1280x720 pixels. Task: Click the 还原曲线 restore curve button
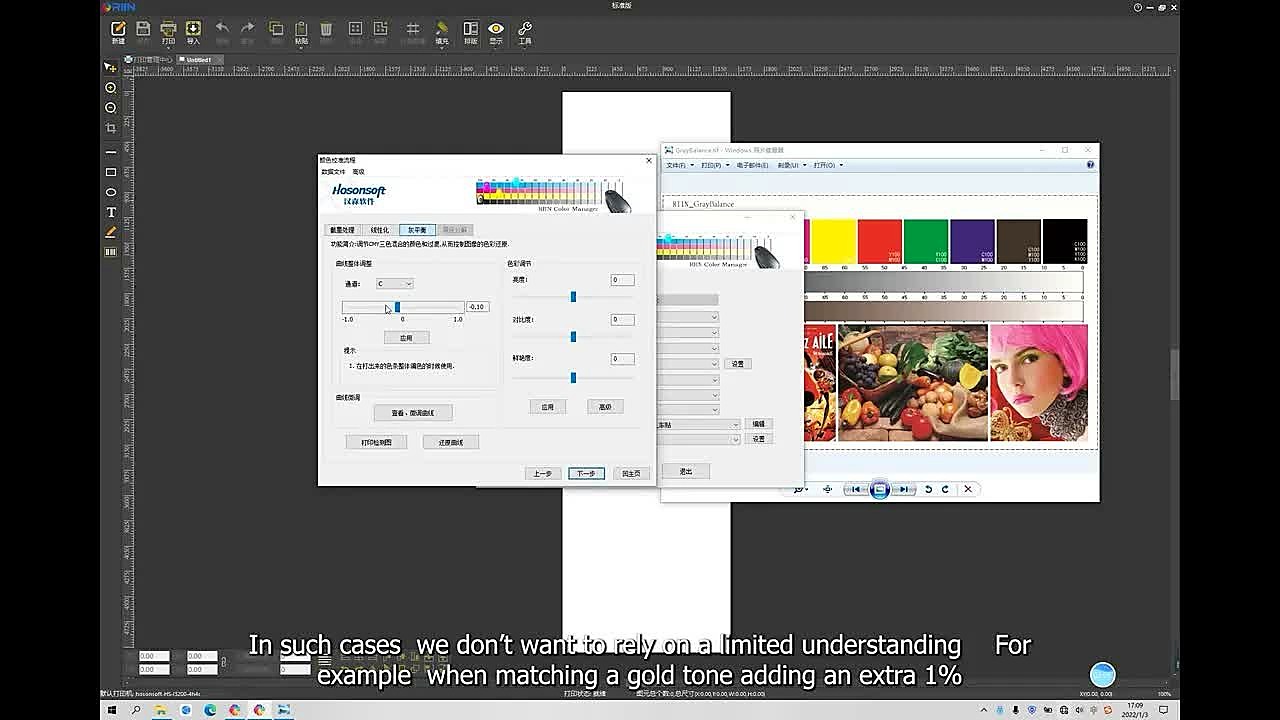point(451,442)
